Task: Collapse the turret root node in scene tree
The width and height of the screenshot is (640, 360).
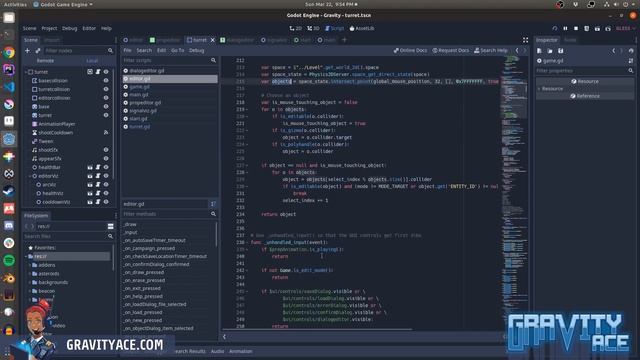Action: pyautogui.click(x=27, y=72)
